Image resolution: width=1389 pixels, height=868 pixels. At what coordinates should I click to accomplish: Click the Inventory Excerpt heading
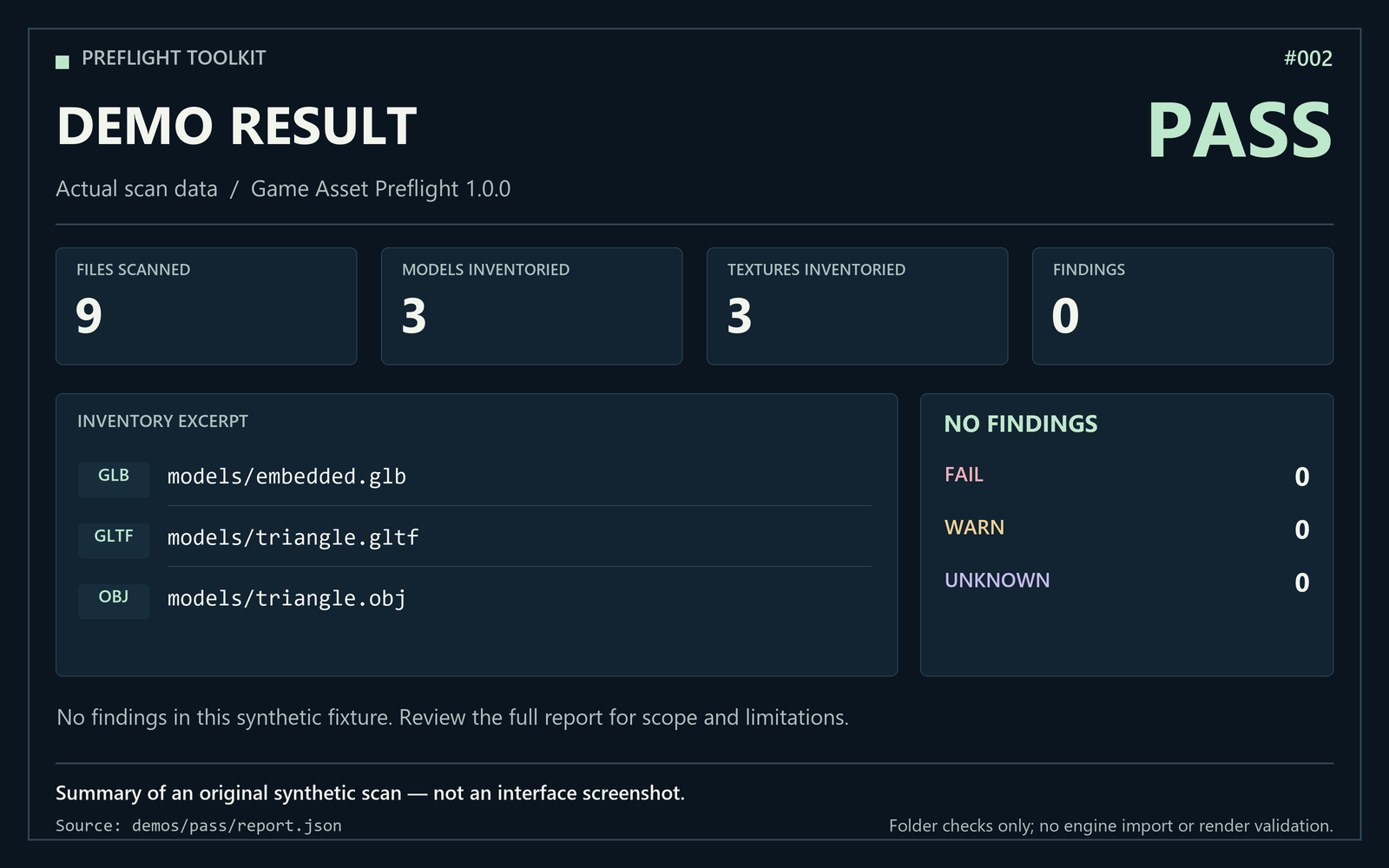pyautogui.click(x=162, y=421)
